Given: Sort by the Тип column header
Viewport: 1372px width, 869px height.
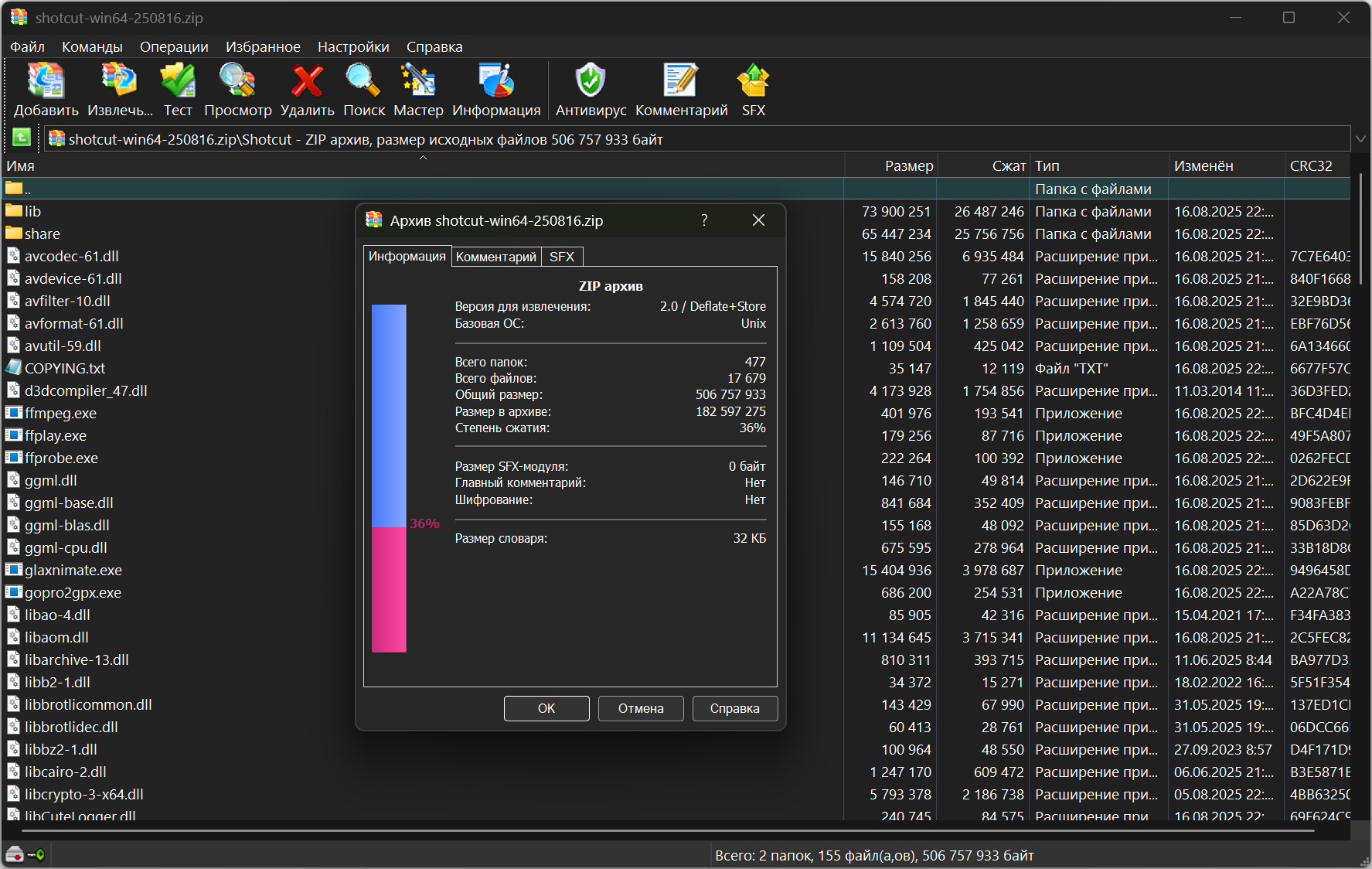Looking at the screenshot, I should click(1099, 165).
